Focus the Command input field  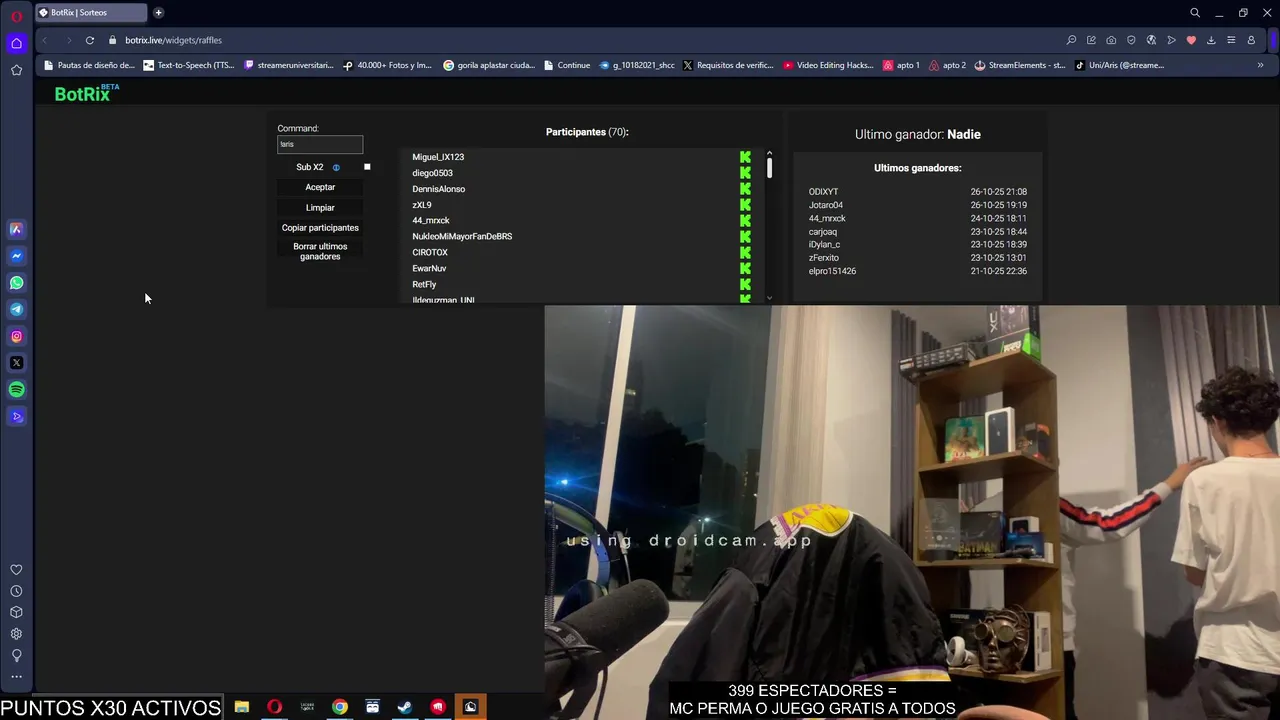(x=320, y=144)
